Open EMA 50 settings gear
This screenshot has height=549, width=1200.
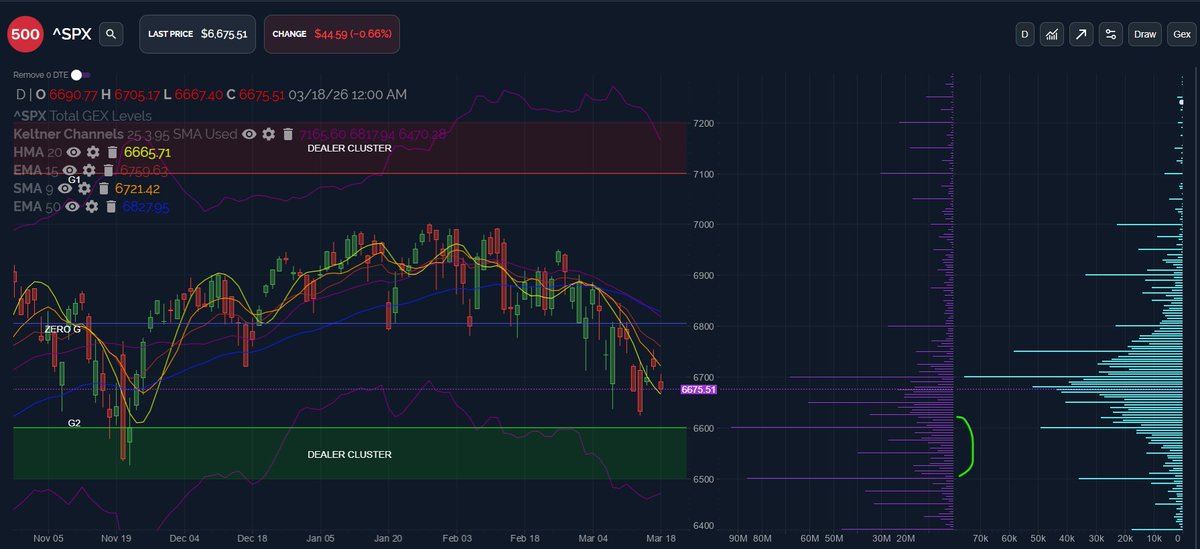click(x=92, y=206)
